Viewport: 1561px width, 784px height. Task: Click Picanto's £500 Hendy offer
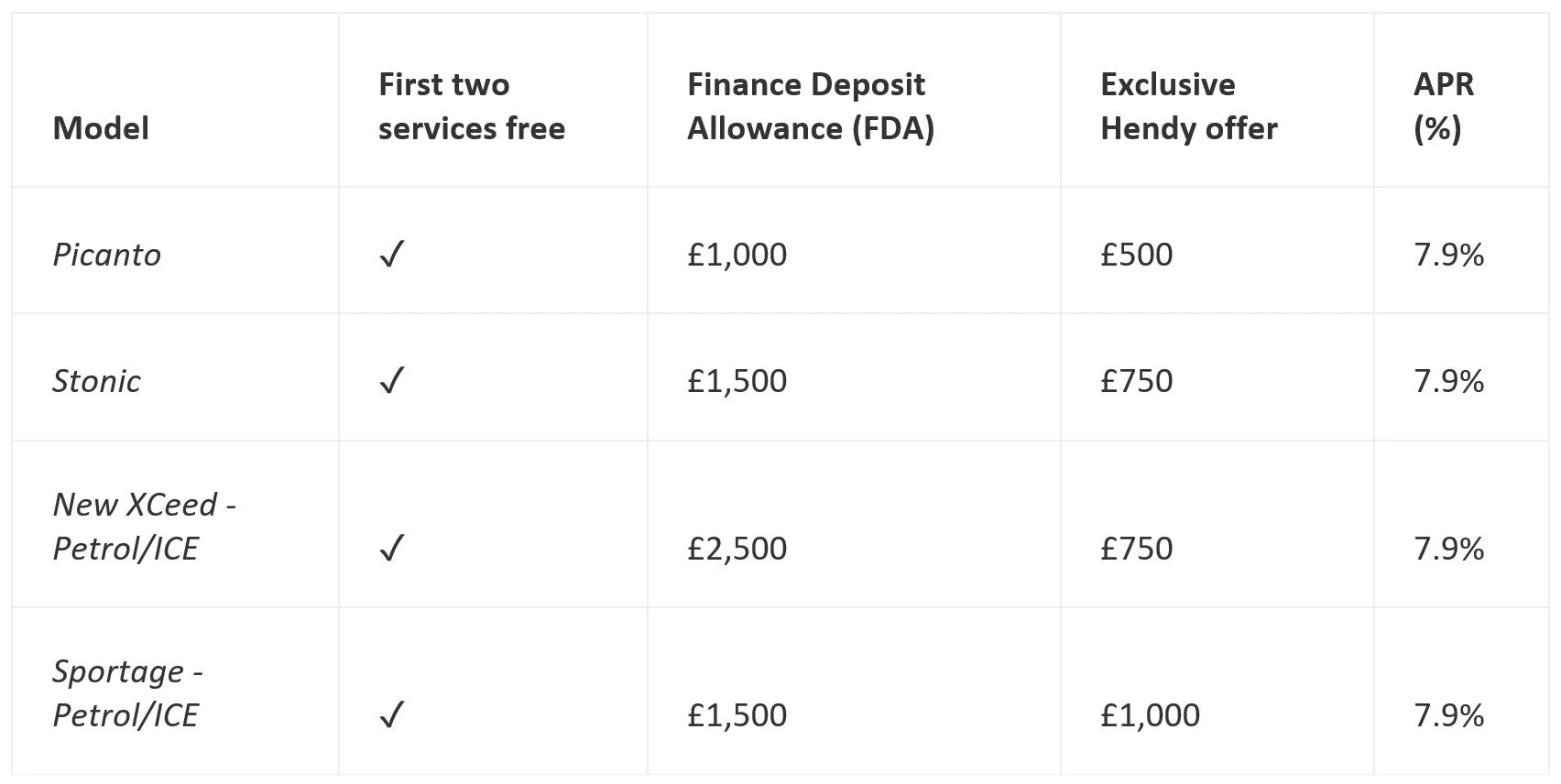(x=1136, y=255)
